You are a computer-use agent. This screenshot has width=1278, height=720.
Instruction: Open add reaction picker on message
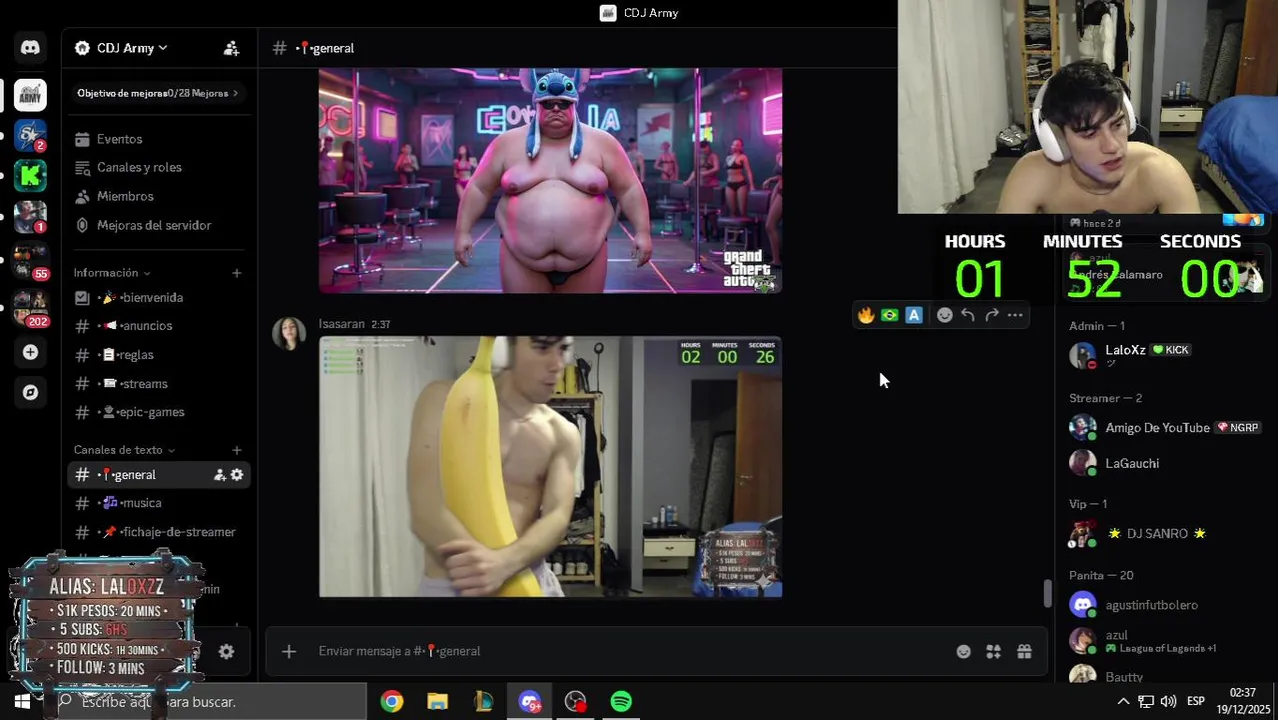[x=944, y=315]
